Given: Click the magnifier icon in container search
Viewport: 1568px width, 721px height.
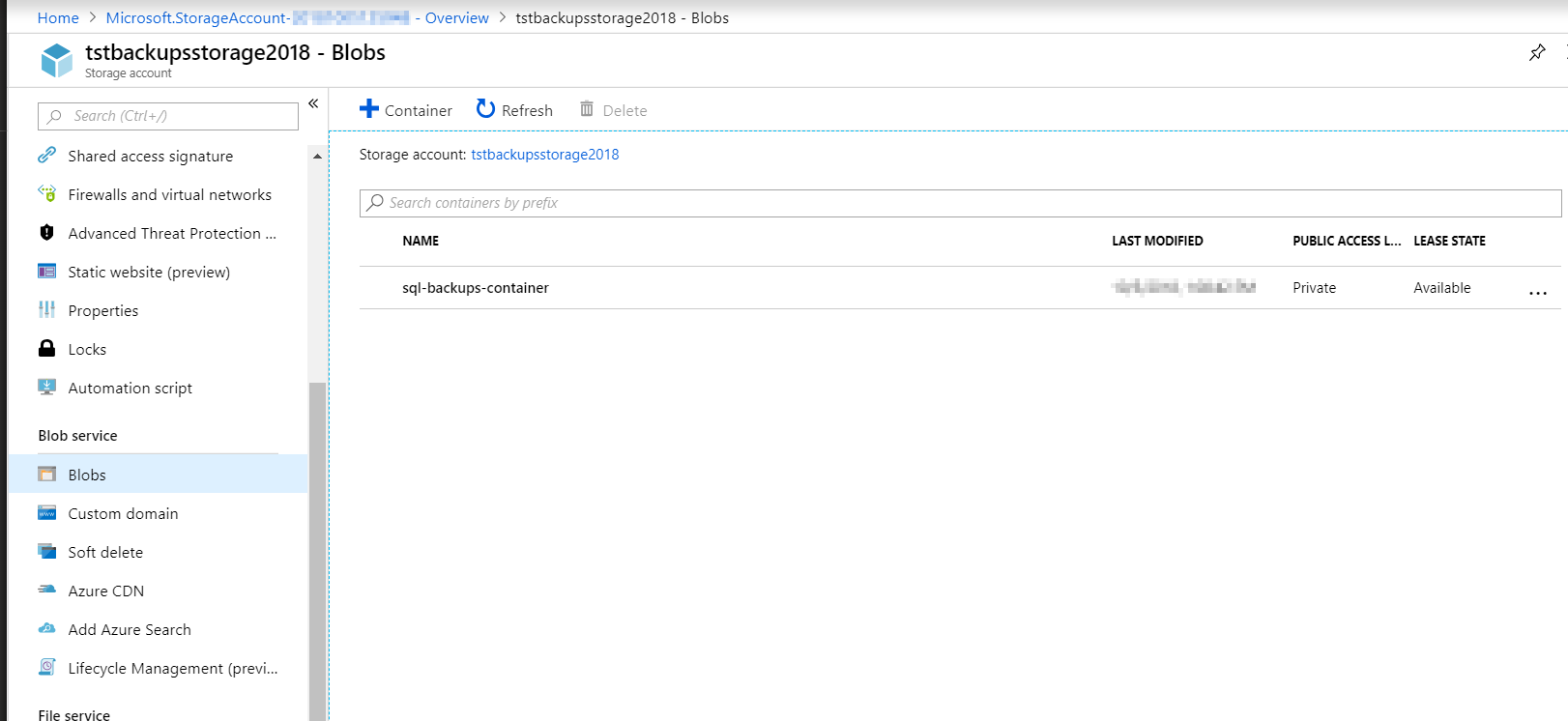Looking at the screenshot, I should [376, 202].
